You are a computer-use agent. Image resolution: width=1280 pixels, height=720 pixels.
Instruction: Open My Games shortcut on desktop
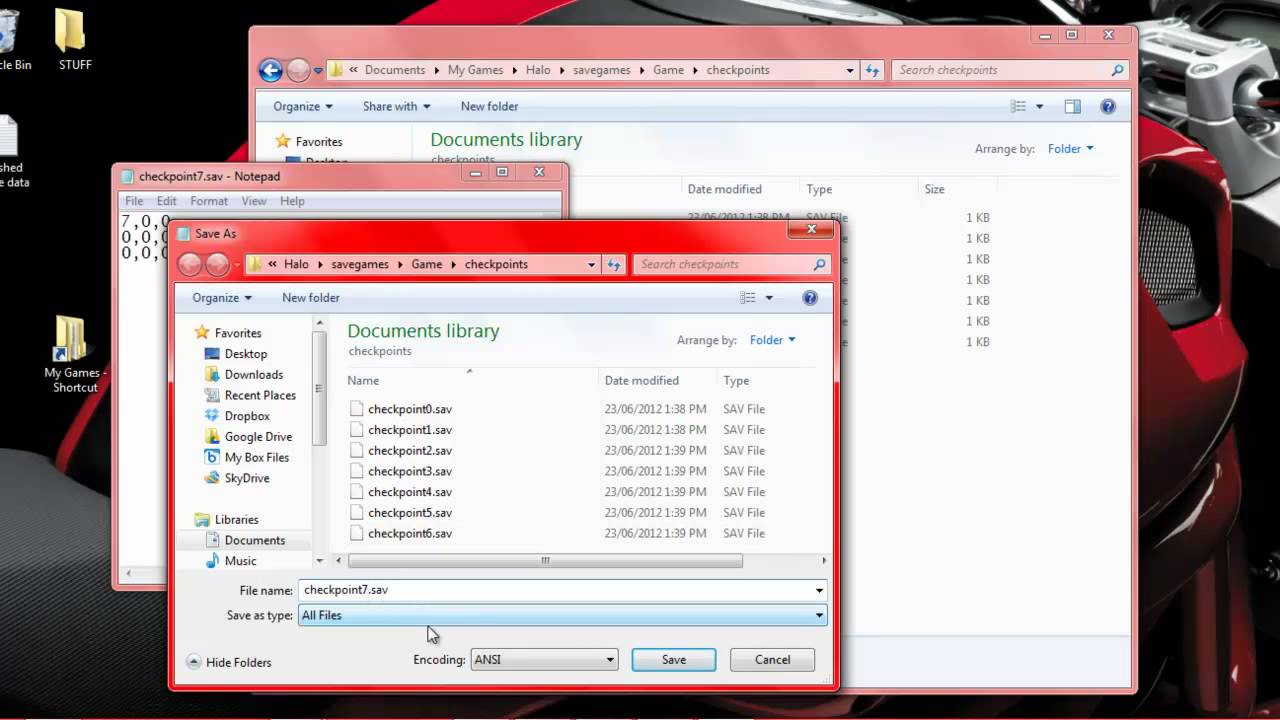[73, 355]
